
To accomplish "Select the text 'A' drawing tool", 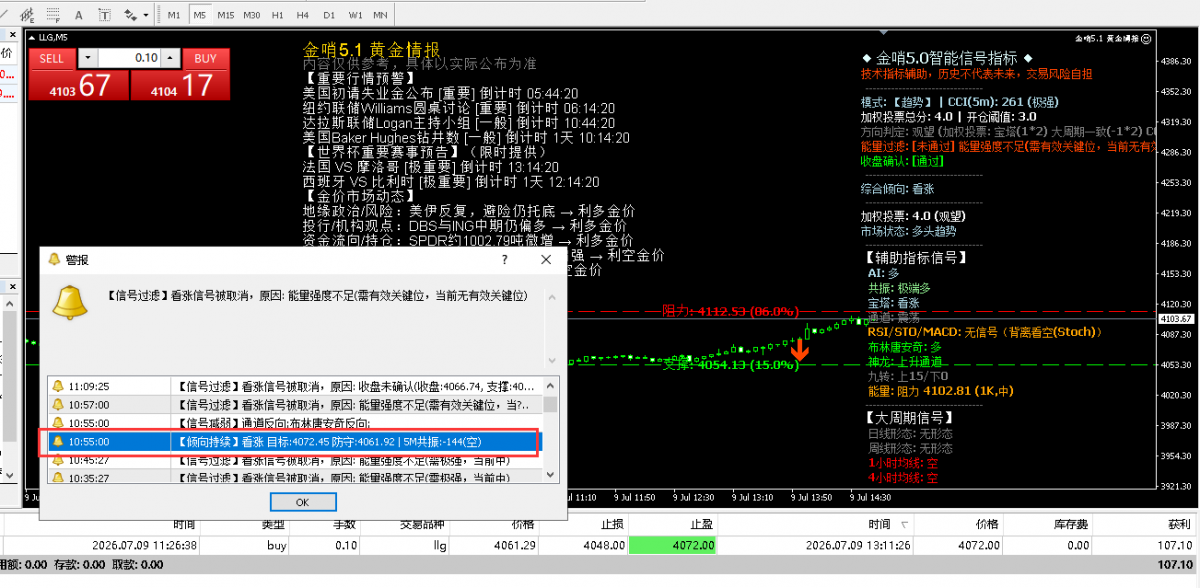I will click(78, 15).
